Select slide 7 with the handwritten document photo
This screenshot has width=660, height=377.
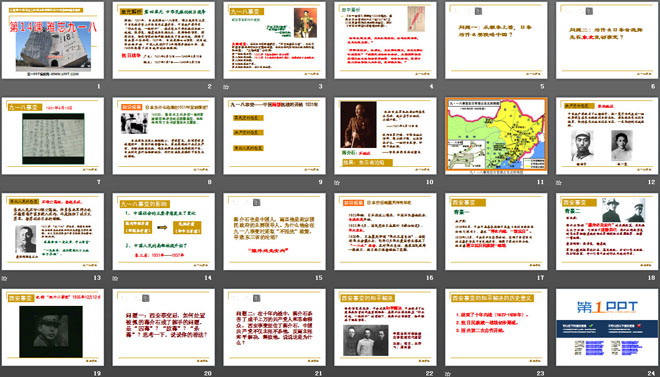(53, 136)
